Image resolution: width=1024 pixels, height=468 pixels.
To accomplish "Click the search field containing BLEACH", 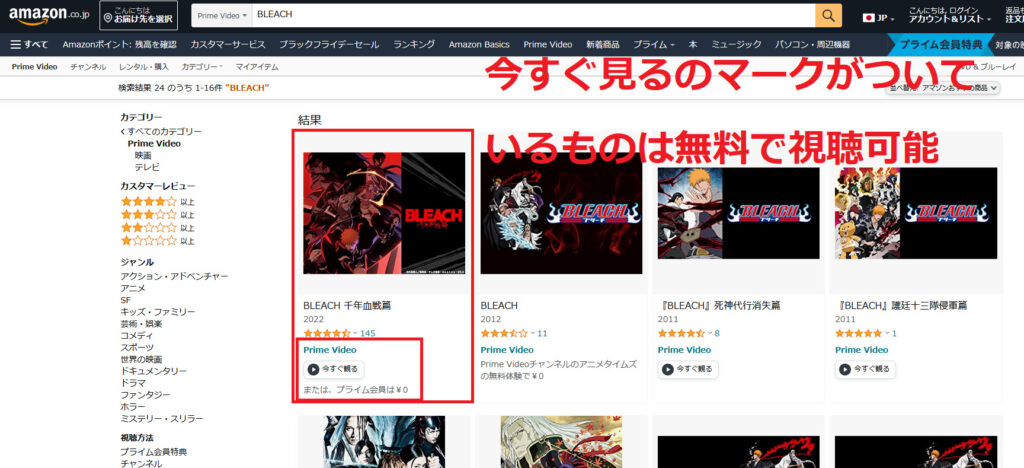I will coord(533,15).
